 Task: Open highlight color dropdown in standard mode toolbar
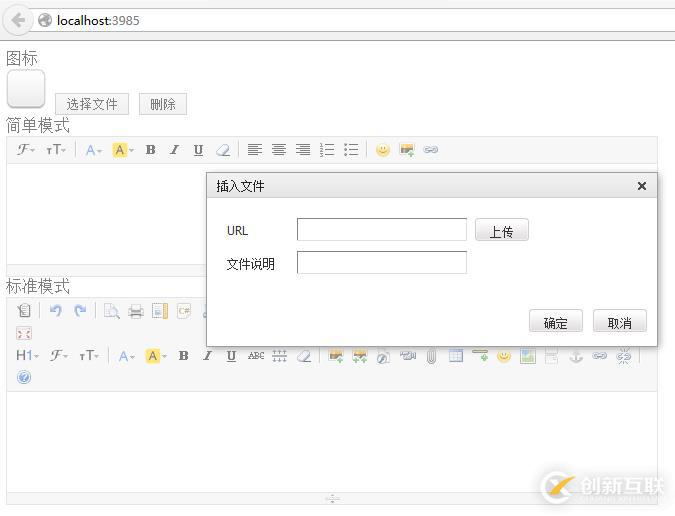156,356
